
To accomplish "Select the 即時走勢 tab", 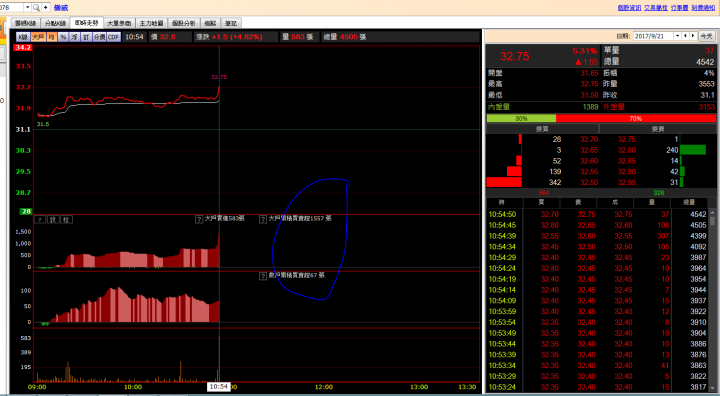I will tap(87, 23).
